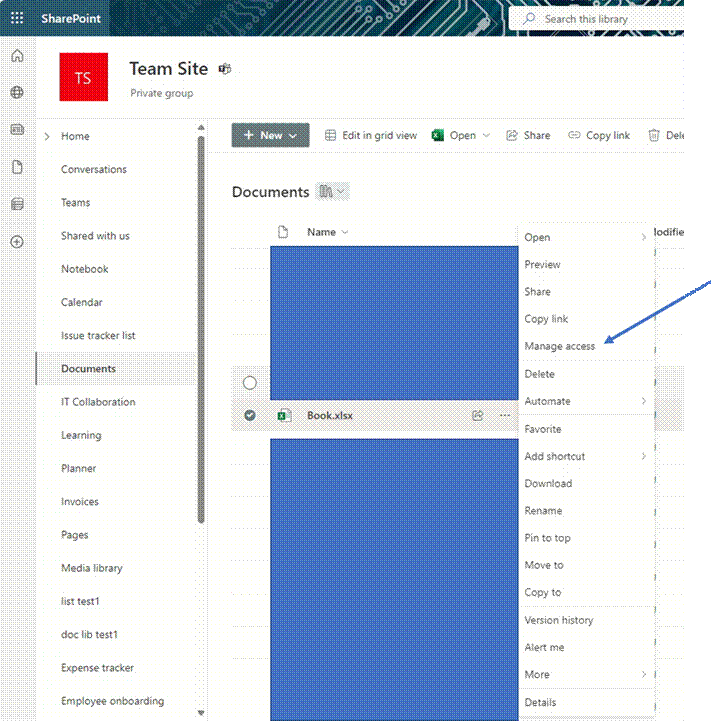Open Invoices nav link
This screenshot has height=721, width=712.
click(x=80, y=501)
